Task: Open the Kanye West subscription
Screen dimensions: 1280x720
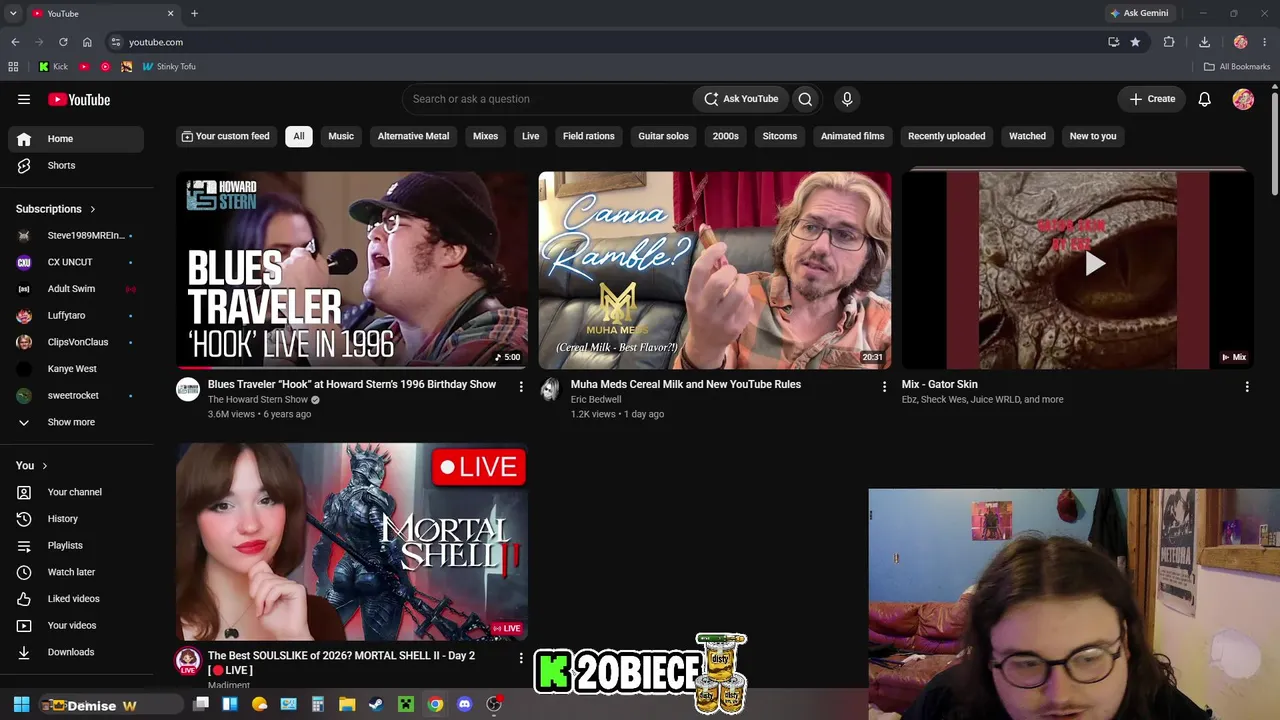Action: click(76, 369)
